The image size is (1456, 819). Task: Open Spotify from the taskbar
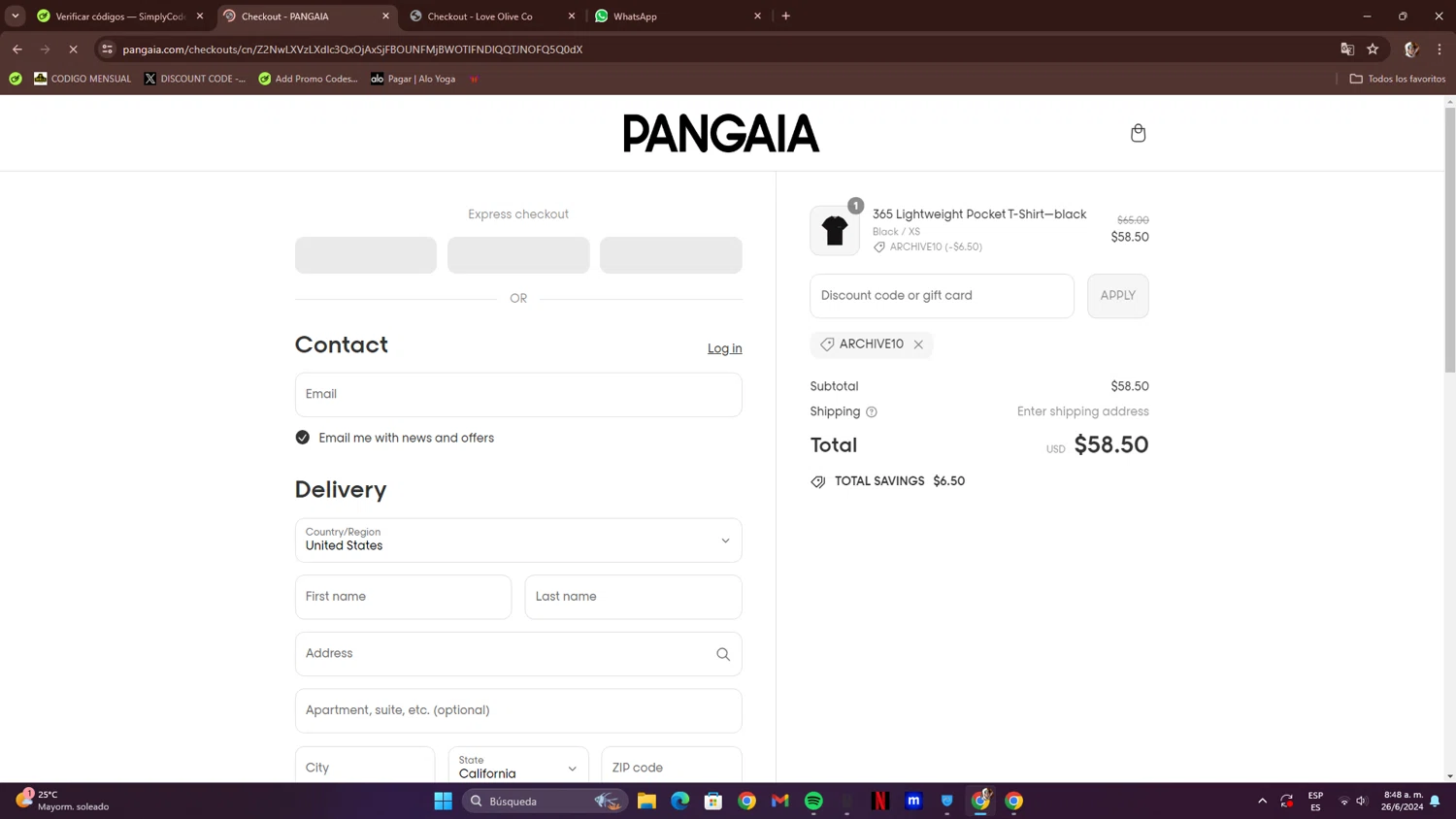click(813, 802)
